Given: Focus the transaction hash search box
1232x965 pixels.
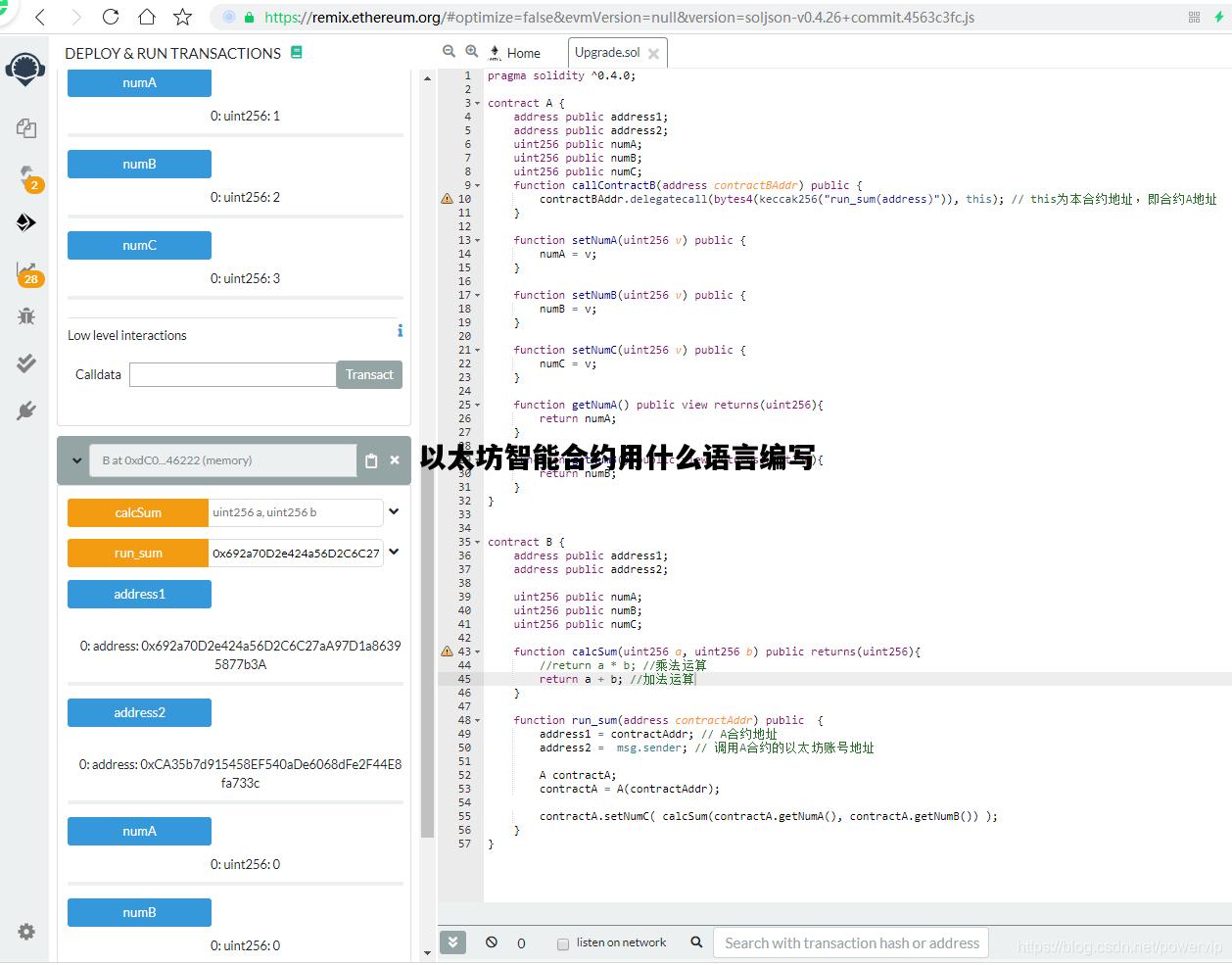Looking at the screenshot, I should 851,942.
